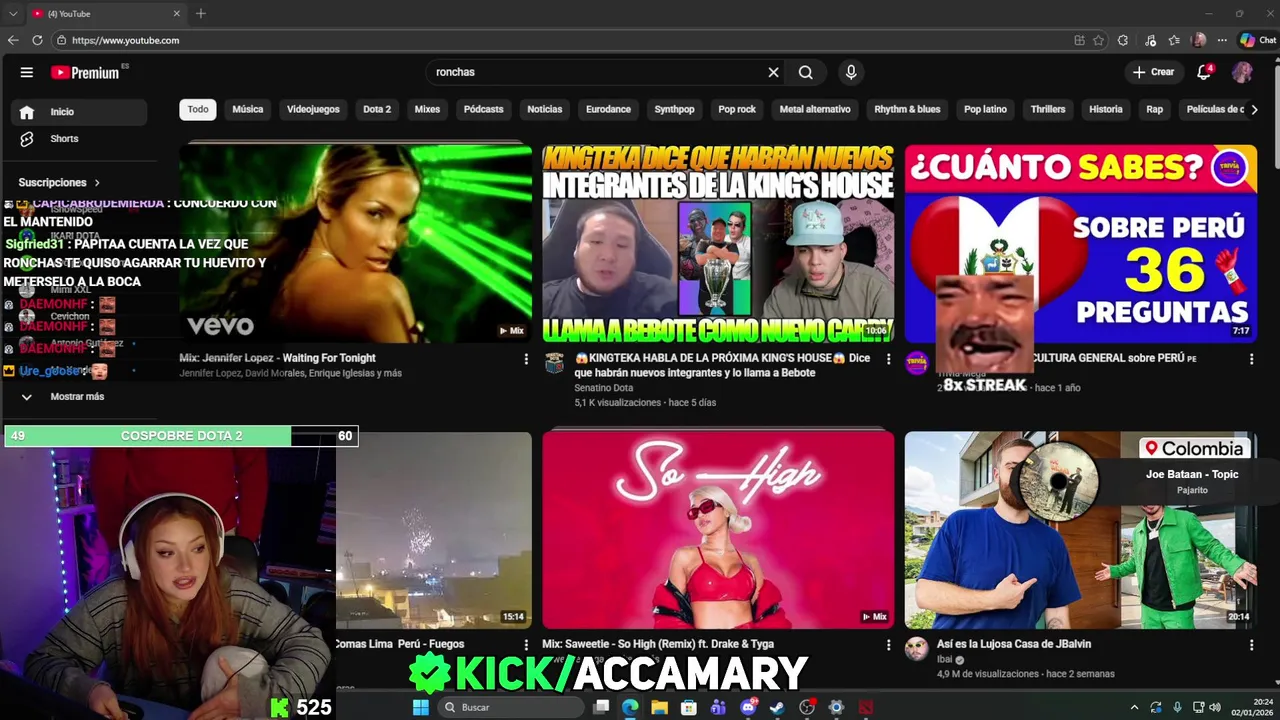The width and height of the screenshot is (1280, 720).
Task: Select the Rap filter chip
Action: click(x=1155, y=109)
